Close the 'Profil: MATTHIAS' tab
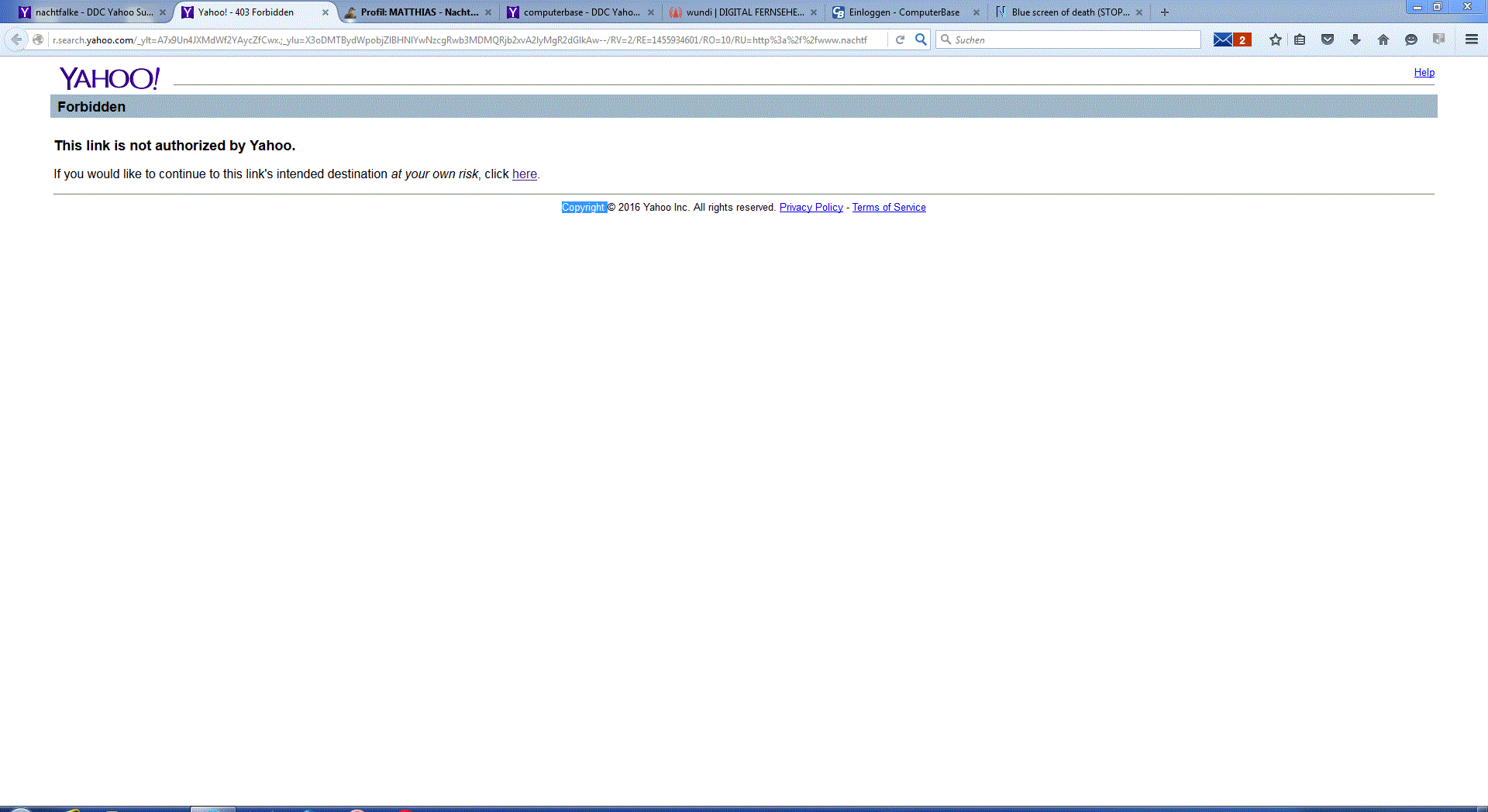The image size is (1488, 812). click(488, 12)
